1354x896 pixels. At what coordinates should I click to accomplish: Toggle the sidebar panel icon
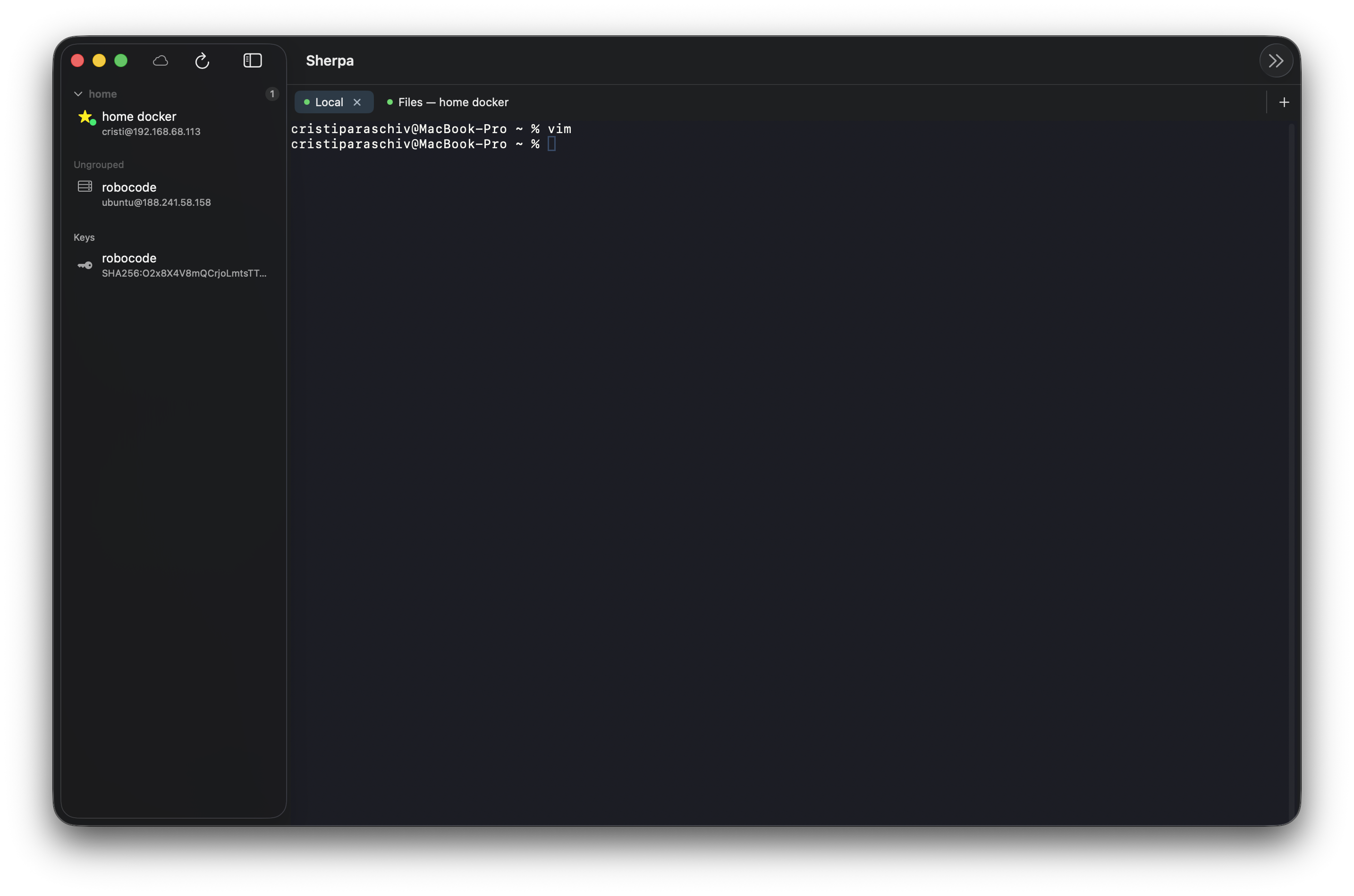click(253, 60)
